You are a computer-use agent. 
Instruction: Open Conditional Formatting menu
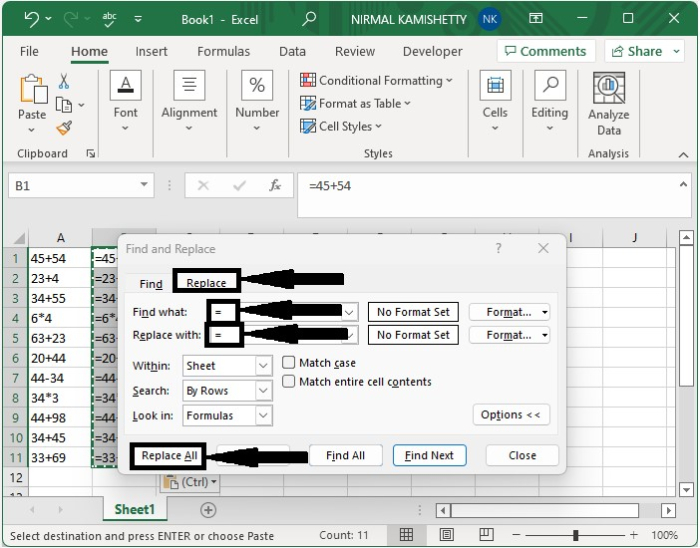click(x=376, y=80)
